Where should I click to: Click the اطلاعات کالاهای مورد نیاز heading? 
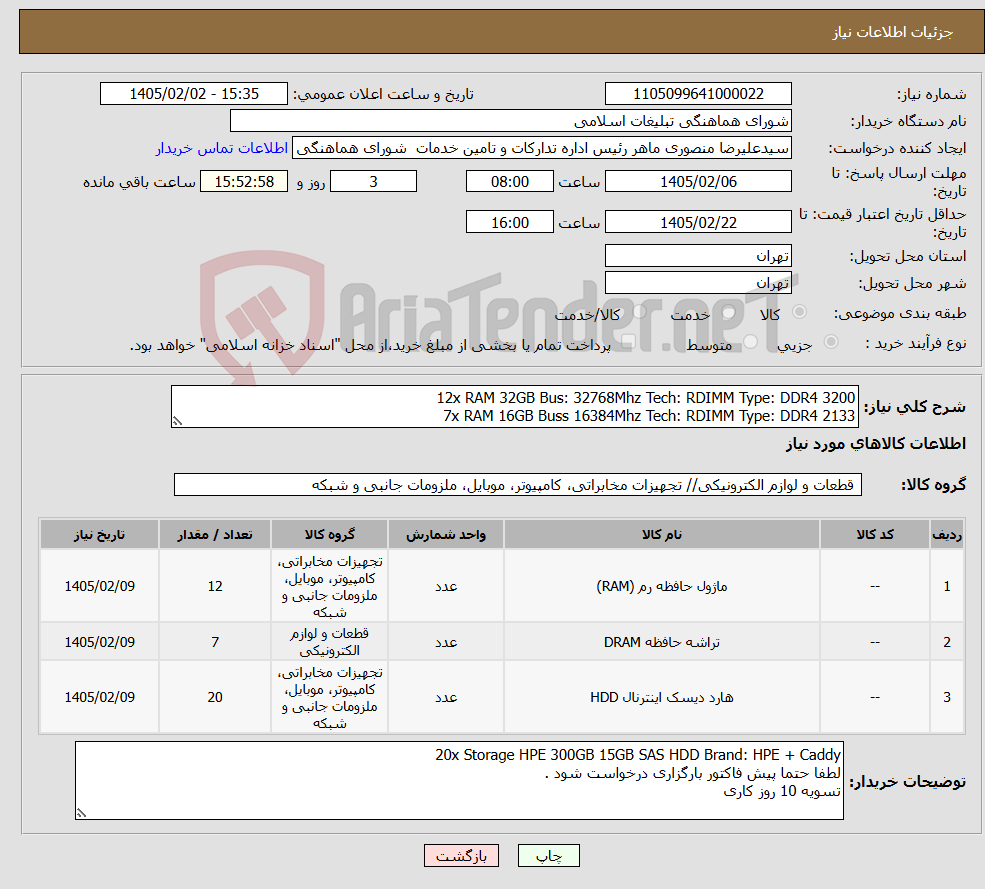coord(876,444)
